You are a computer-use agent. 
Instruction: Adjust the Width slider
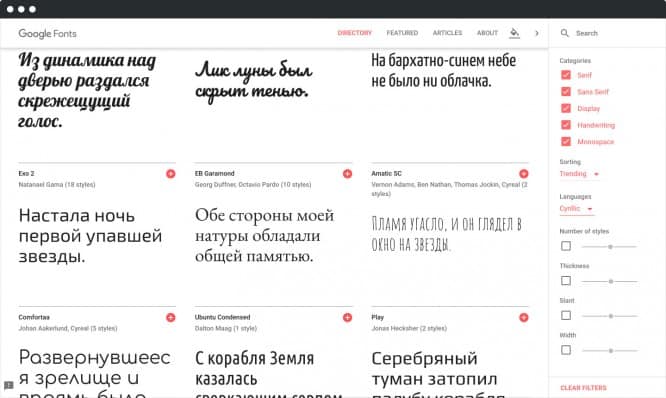(610, 351)
